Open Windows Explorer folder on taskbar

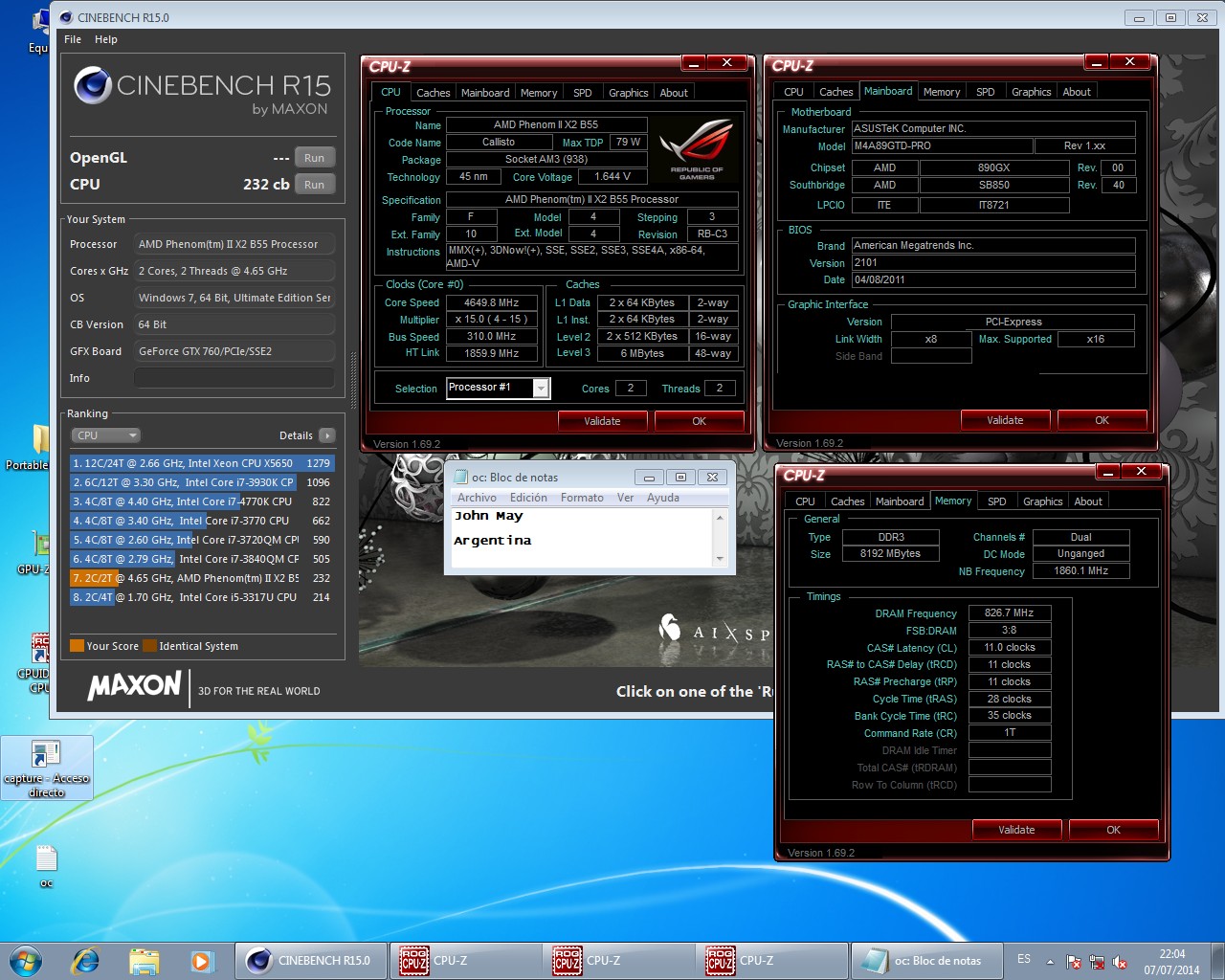pyautogui.click(x=144, y=961)
